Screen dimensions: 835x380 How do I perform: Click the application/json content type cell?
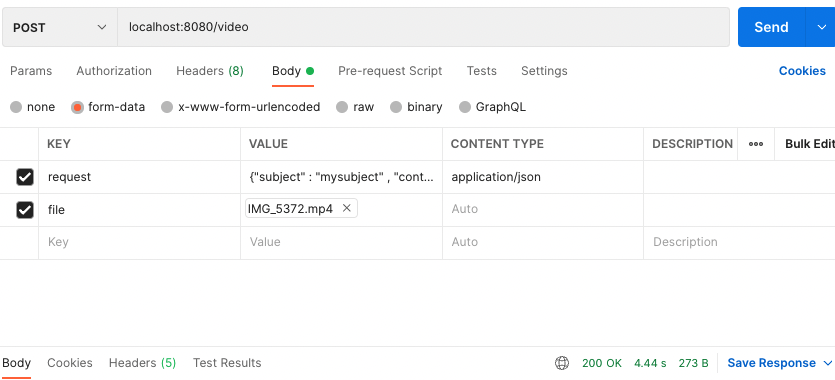543,177
